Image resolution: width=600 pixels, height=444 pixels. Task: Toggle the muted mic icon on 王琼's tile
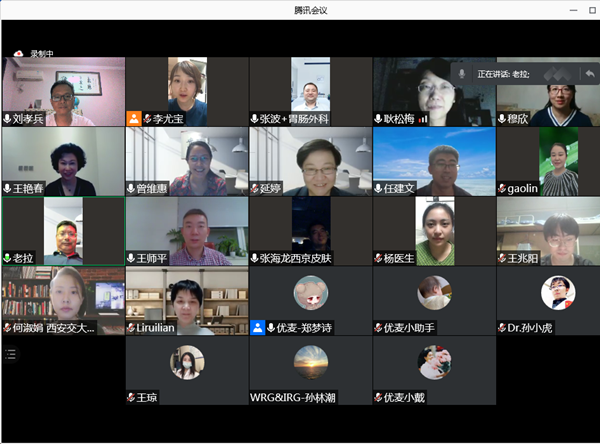pyautogui.click(x=132, y=397)
